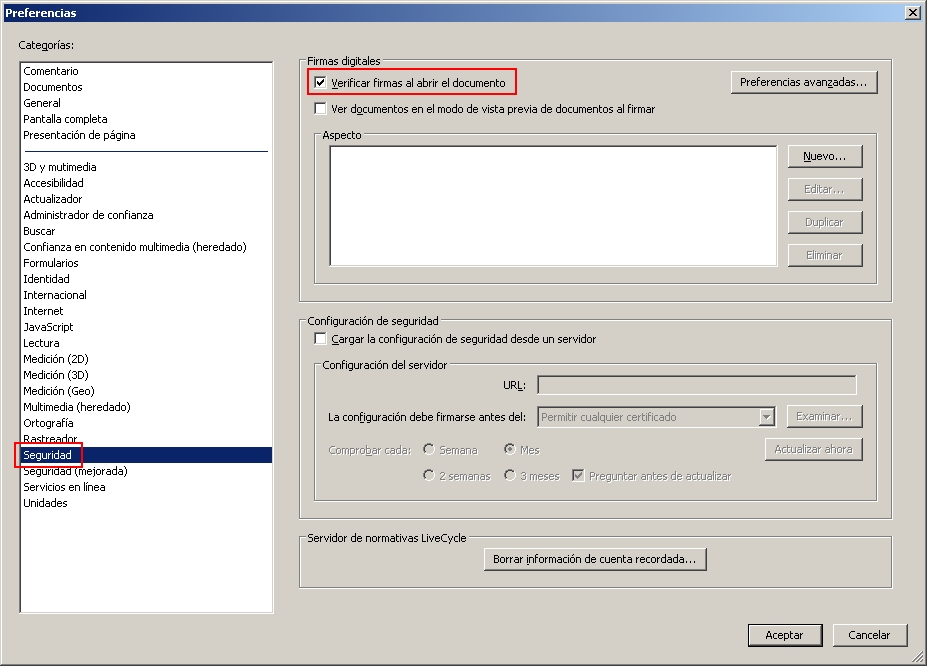Click the empty 'Aspecto' list box
The image size is (927, 666).
pos(552,206)
